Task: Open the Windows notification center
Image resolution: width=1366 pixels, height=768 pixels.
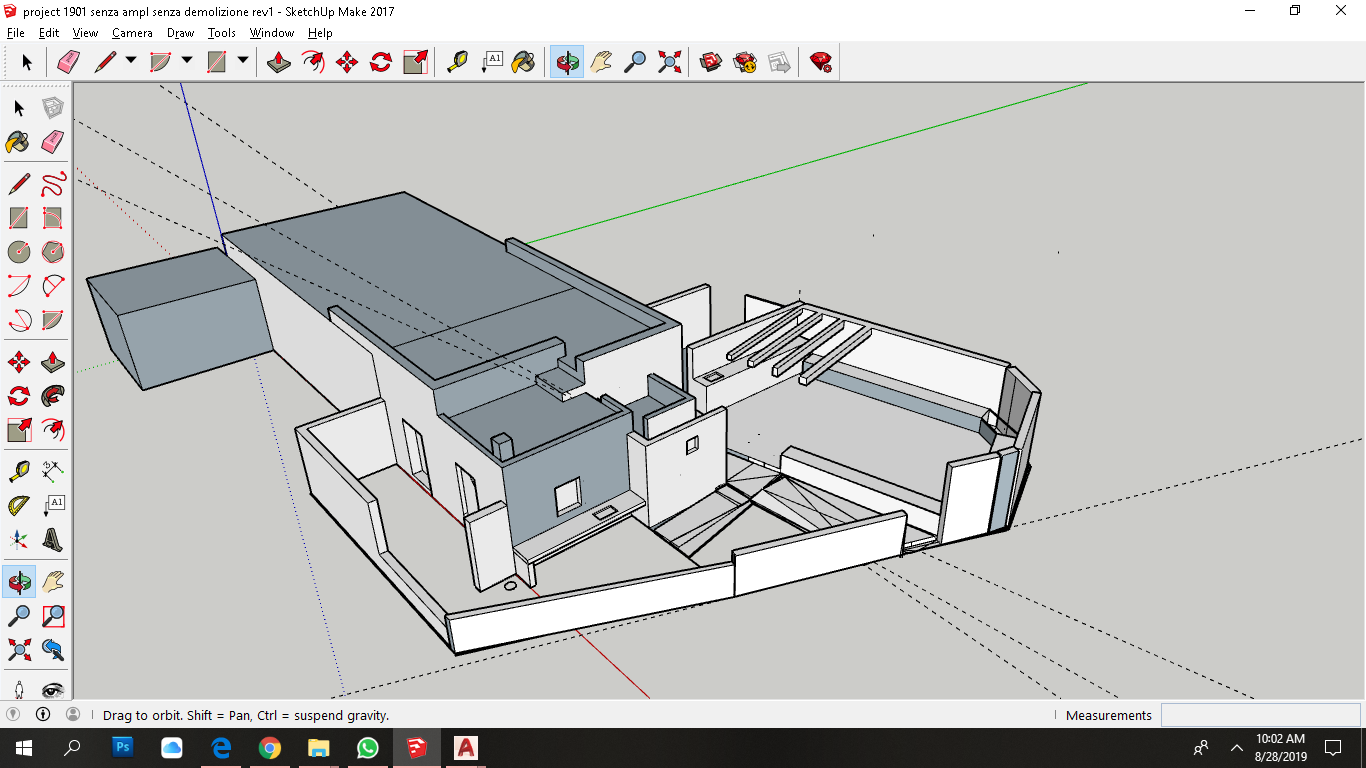Action: pos(1333,747)
